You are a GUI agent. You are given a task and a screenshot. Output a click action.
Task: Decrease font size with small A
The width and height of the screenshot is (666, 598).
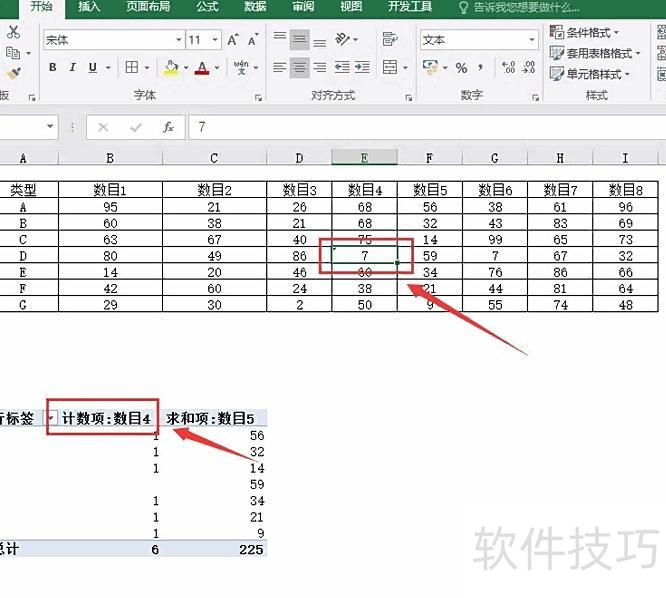(x=253, y=40)
